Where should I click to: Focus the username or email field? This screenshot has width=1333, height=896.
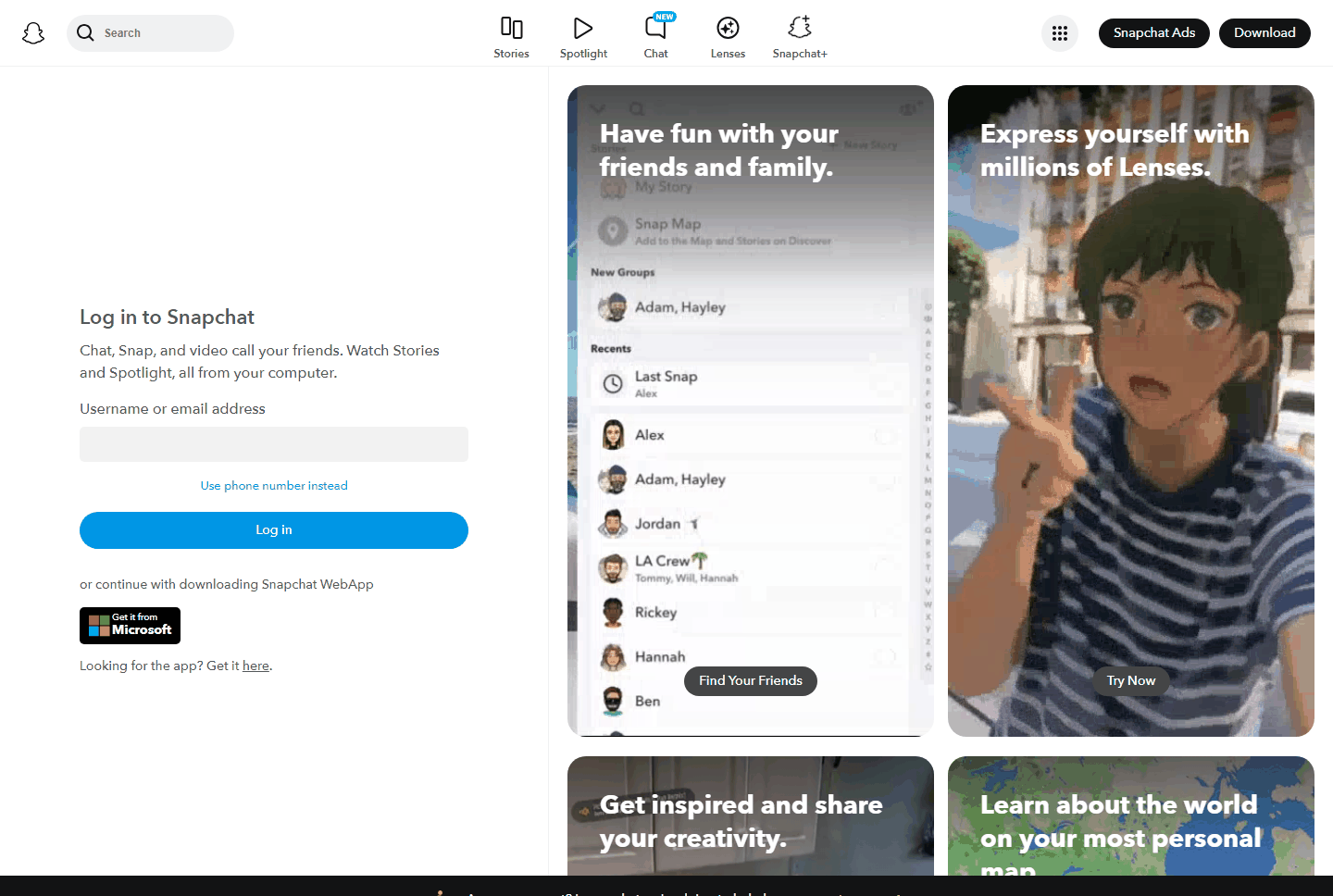pos(274,444)
